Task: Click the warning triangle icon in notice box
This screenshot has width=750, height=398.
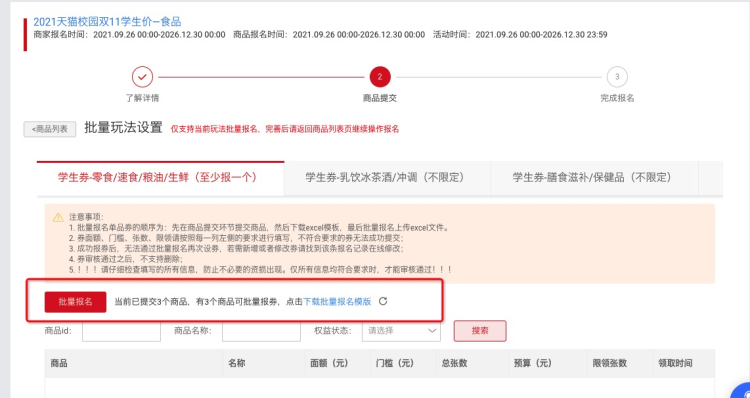Action: [58, 218]
